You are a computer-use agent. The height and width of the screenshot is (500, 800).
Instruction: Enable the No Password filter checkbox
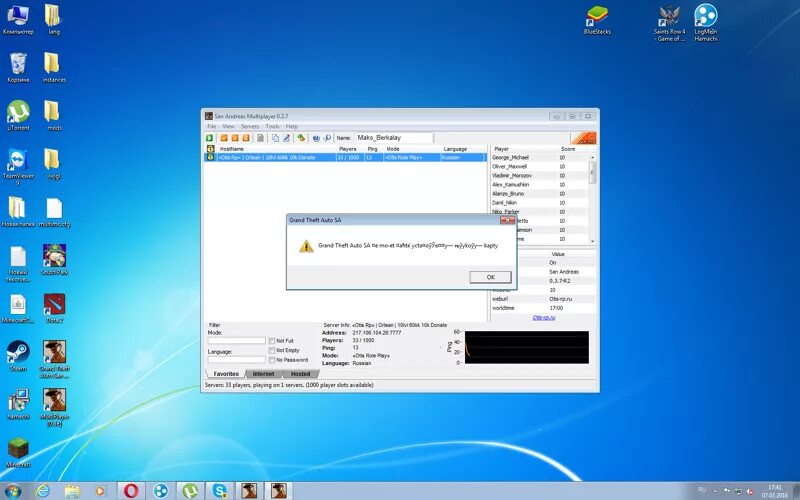[x=272, y=360]
